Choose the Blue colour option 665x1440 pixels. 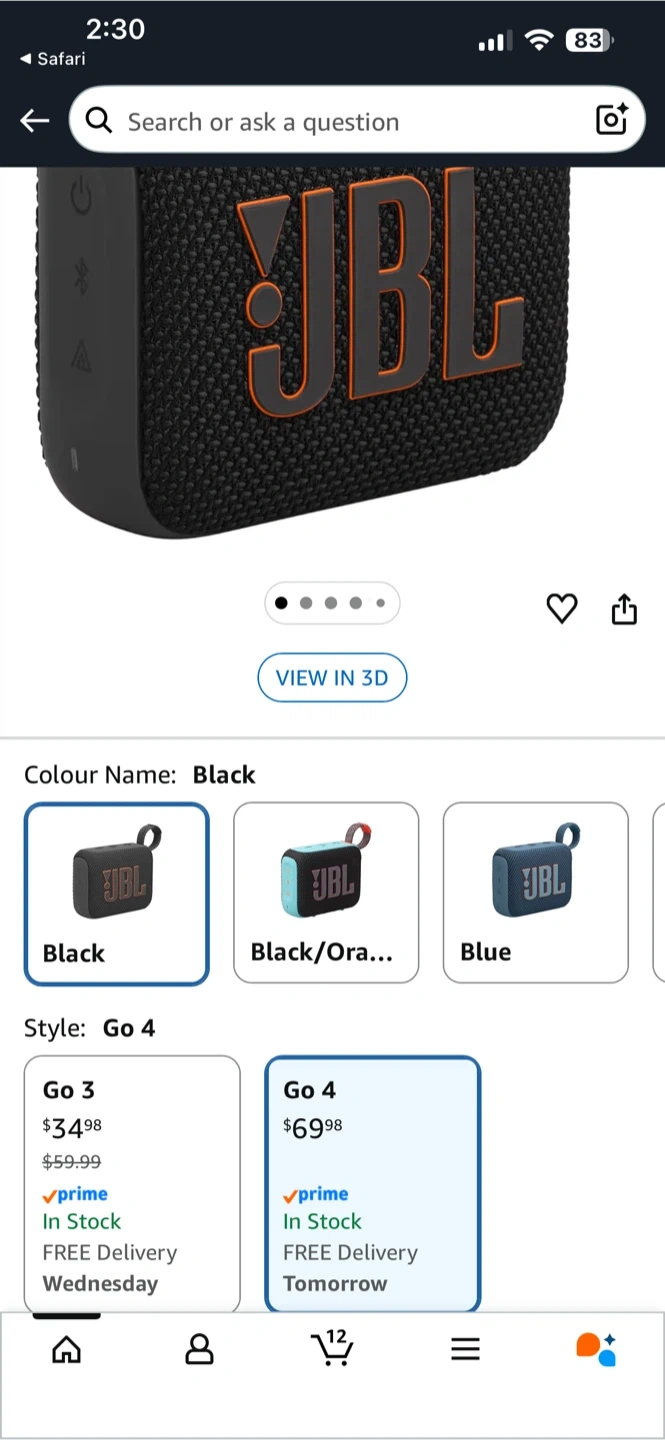[536, 893]
